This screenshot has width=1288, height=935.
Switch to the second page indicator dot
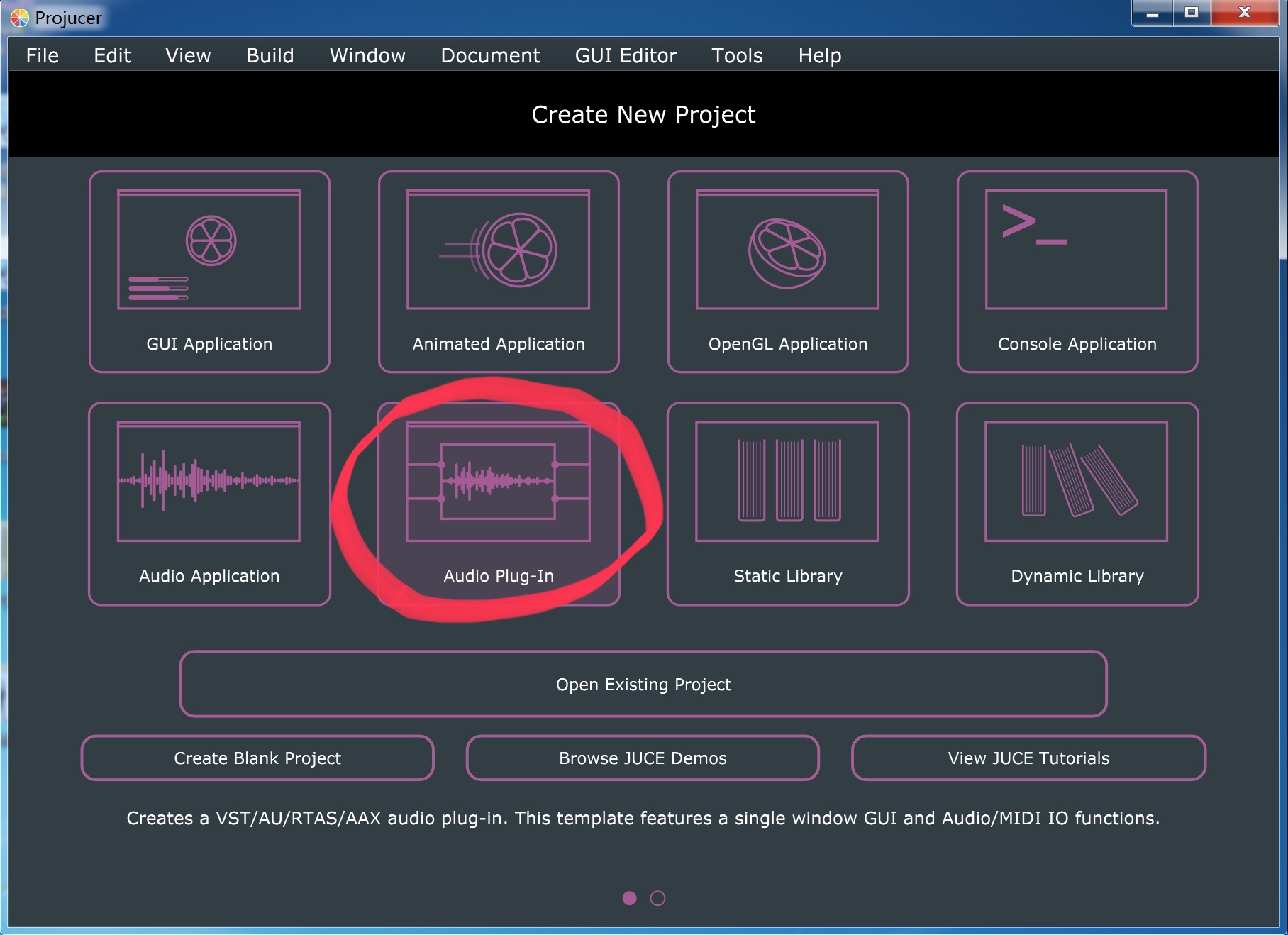coord(657,898)
